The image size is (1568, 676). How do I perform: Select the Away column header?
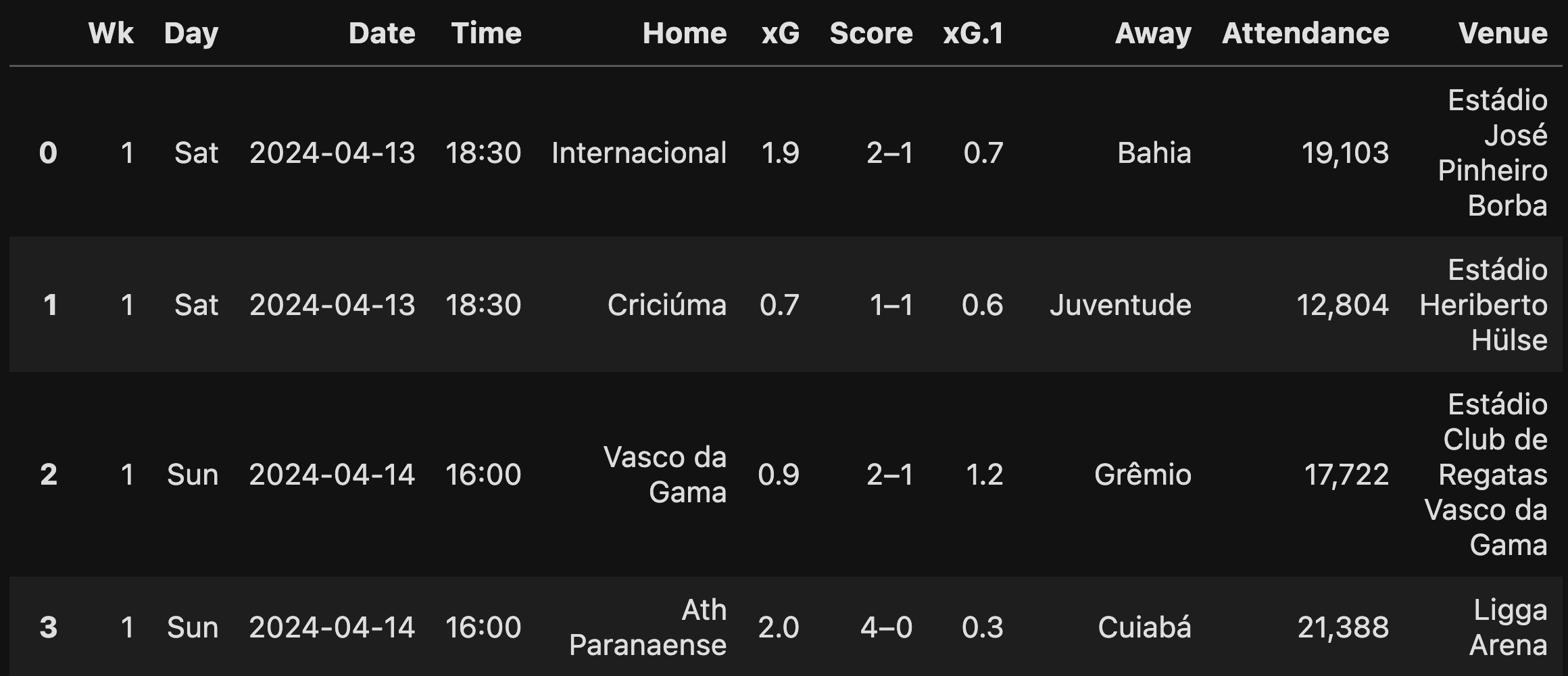tap(1153, 34)
